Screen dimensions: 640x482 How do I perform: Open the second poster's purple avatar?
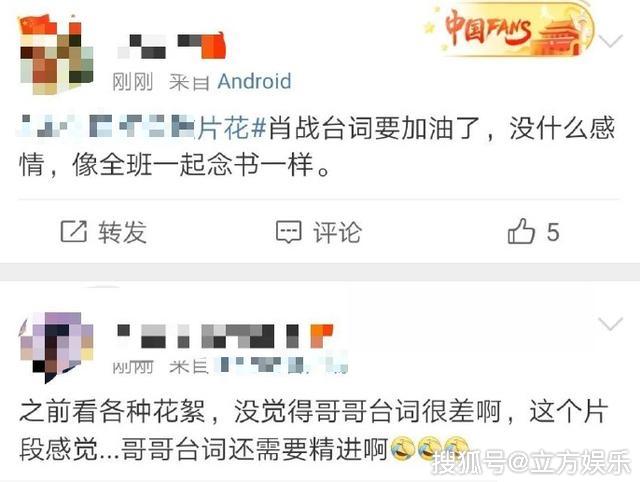click(x=56, y=347)
